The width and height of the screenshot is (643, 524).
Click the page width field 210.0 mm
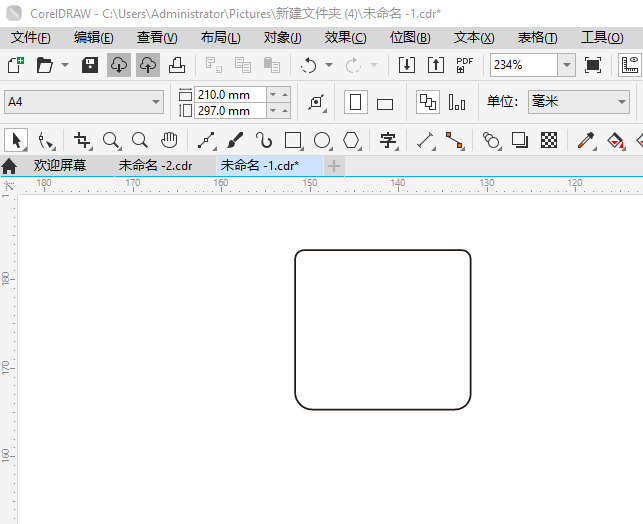coord(230,95)
